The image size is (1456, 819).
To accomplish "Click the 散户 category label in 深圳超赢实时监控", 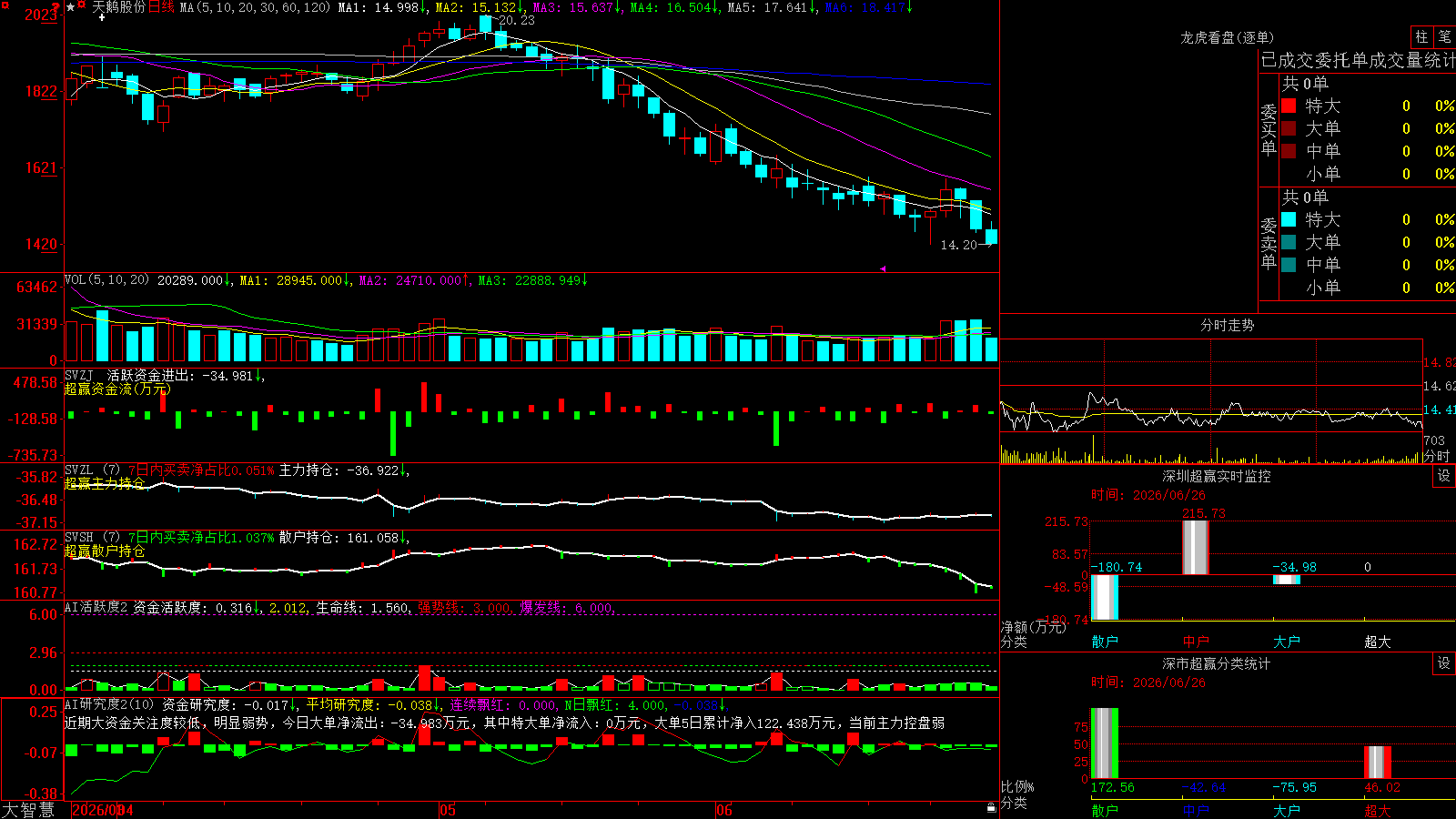I will coord(1105,642).
